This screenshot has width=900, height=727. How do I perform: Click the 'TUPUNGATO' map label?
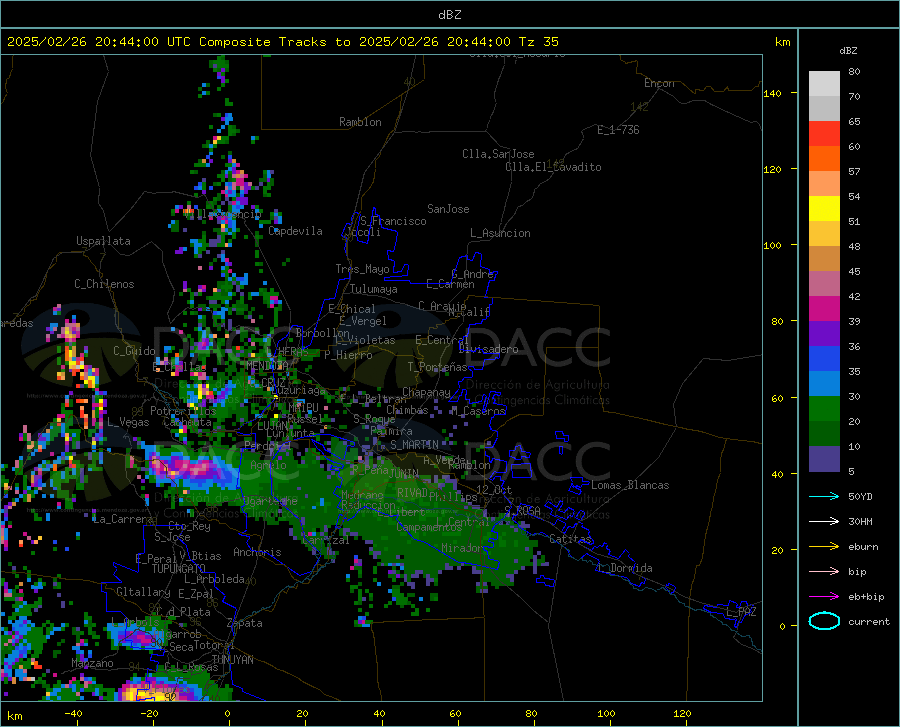coord(179,569)
